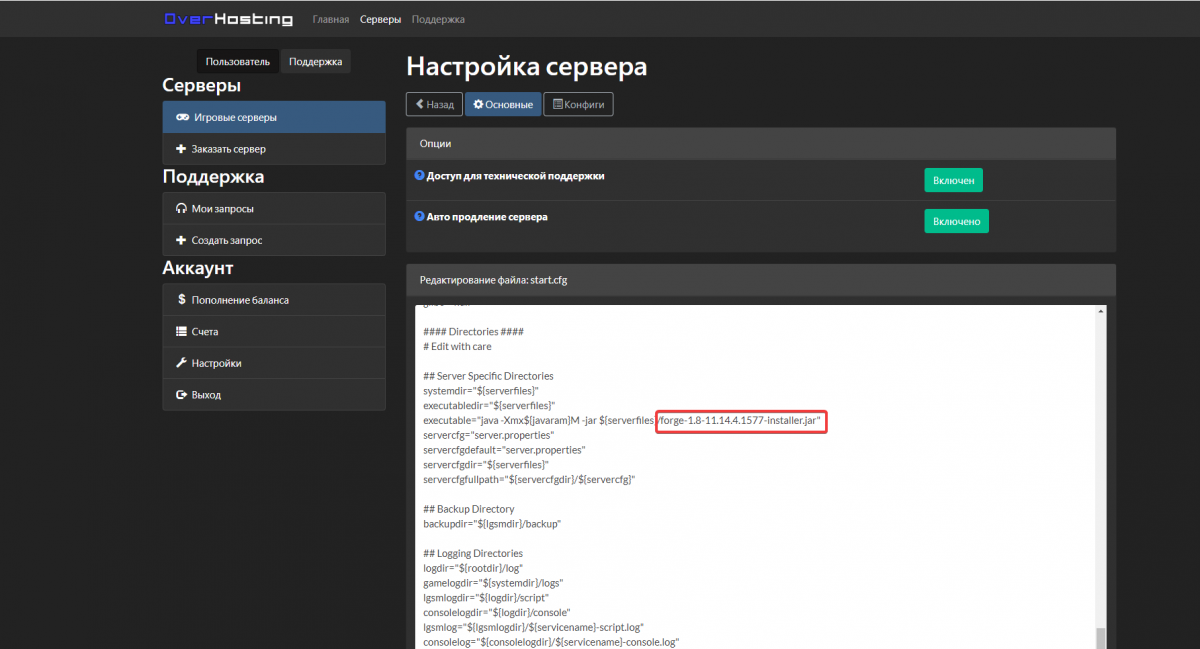
Task: Open the Серверы navigation link
Action: point(380,19)
